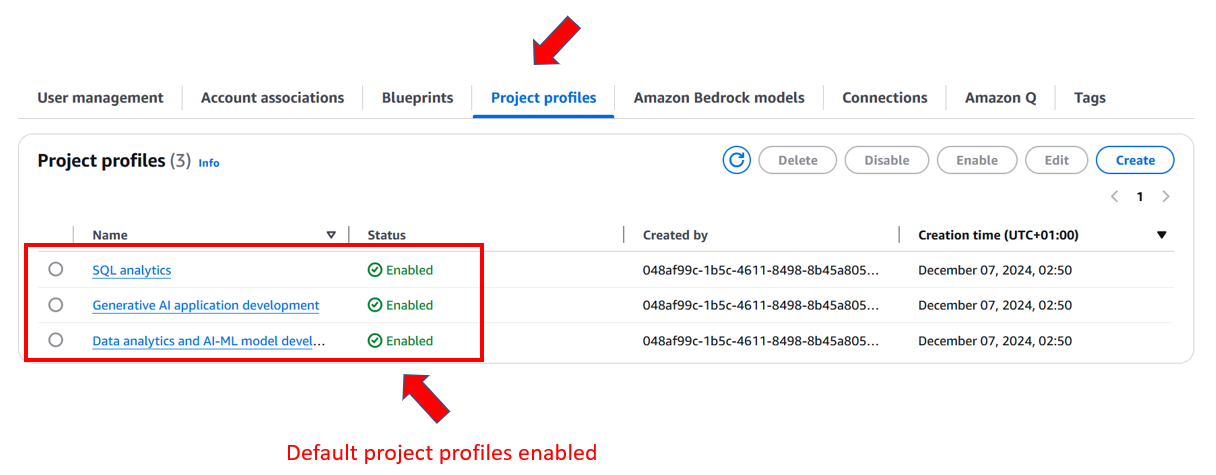This screenshot has height=475, width=1216.
Task: Click Enabled status icon for Data analytics row
Action: point(375,341)
